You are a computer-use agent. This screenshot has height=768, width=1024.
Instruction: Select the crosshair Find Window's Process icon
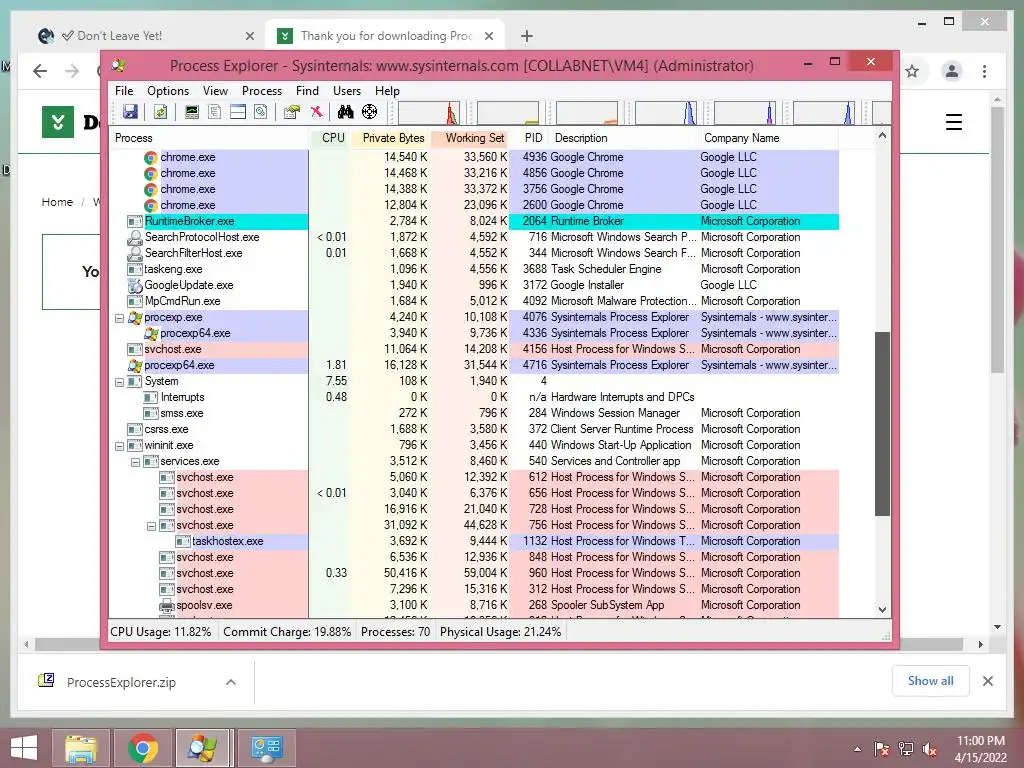(x=370, y=112)
